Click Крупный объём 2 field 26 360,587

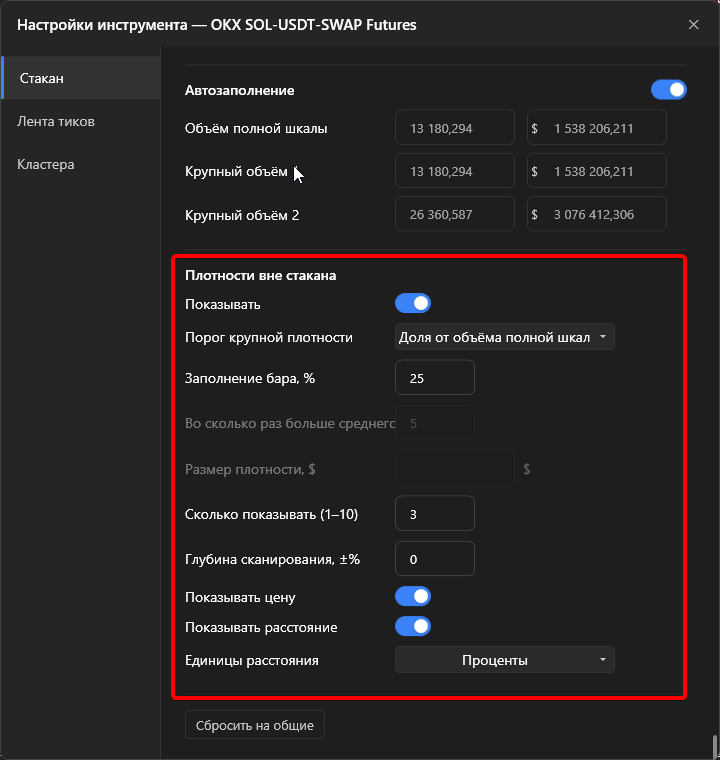pyautogui.click(x=455, y=214)
